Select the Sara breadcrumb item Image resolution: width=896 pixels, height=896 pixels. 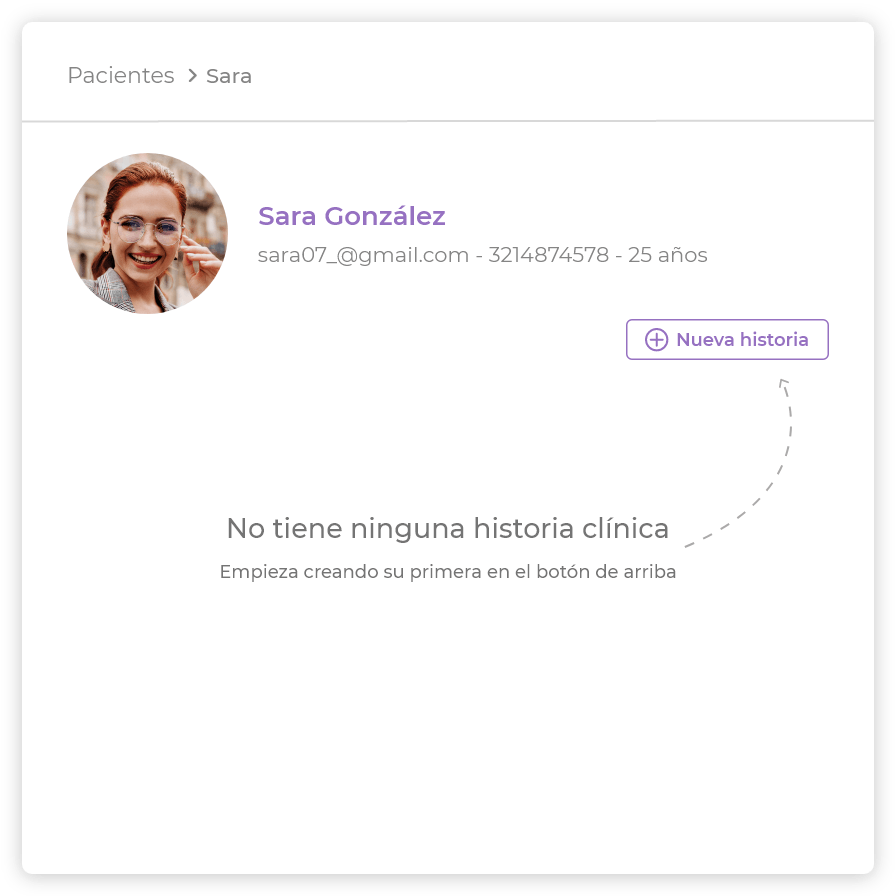(229, 76)
